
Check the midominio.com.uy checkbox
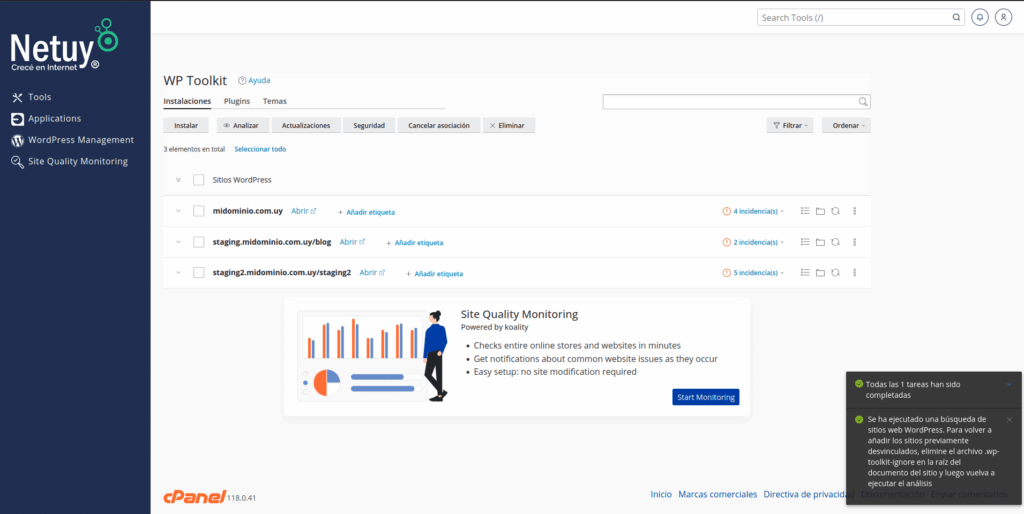tap(199, 211)
